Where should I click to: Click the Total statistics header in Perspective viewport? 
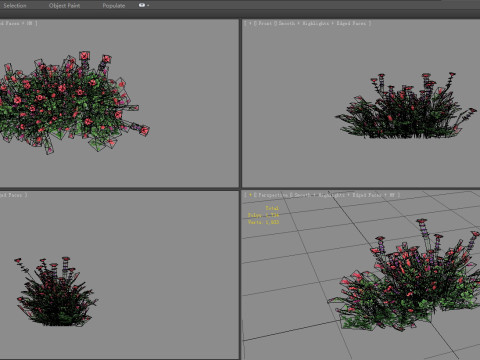coord(272,208)
